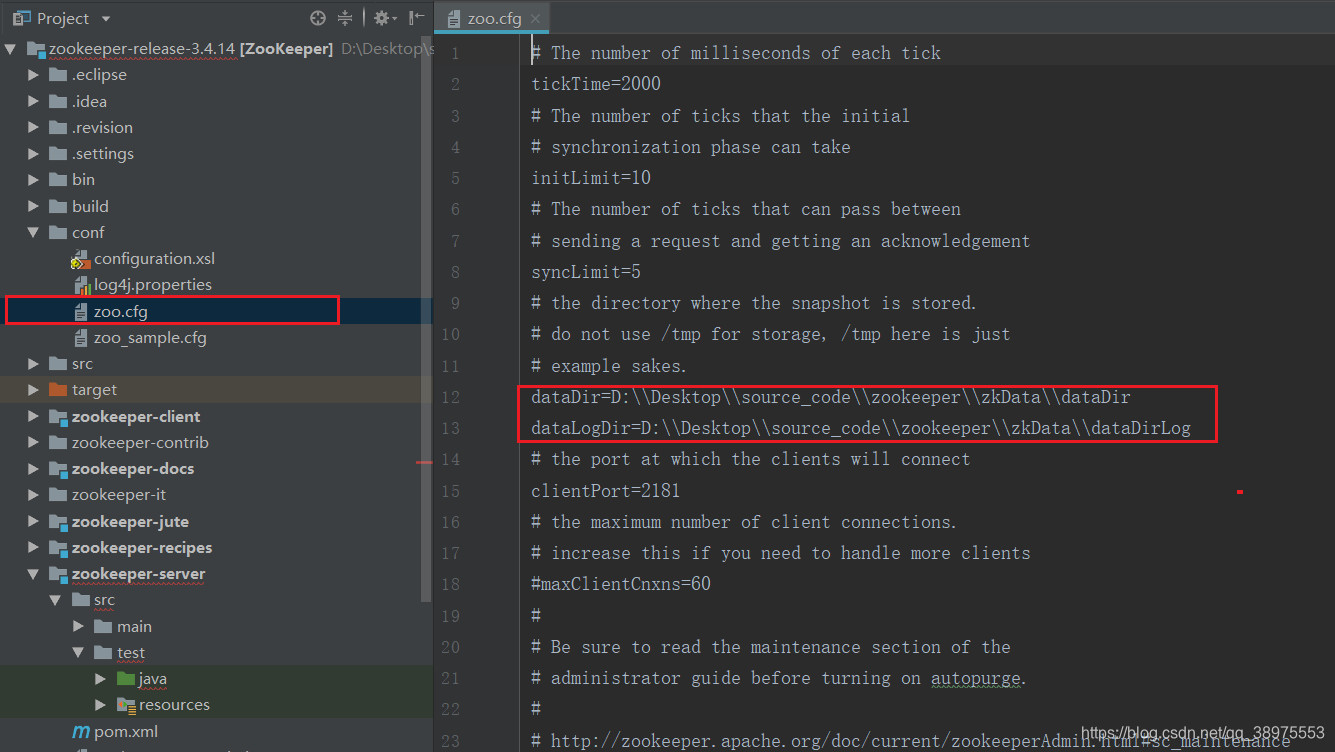Expand the .eclipse folder
Viewport: 1335px width, 752px height.
[34, 75]
